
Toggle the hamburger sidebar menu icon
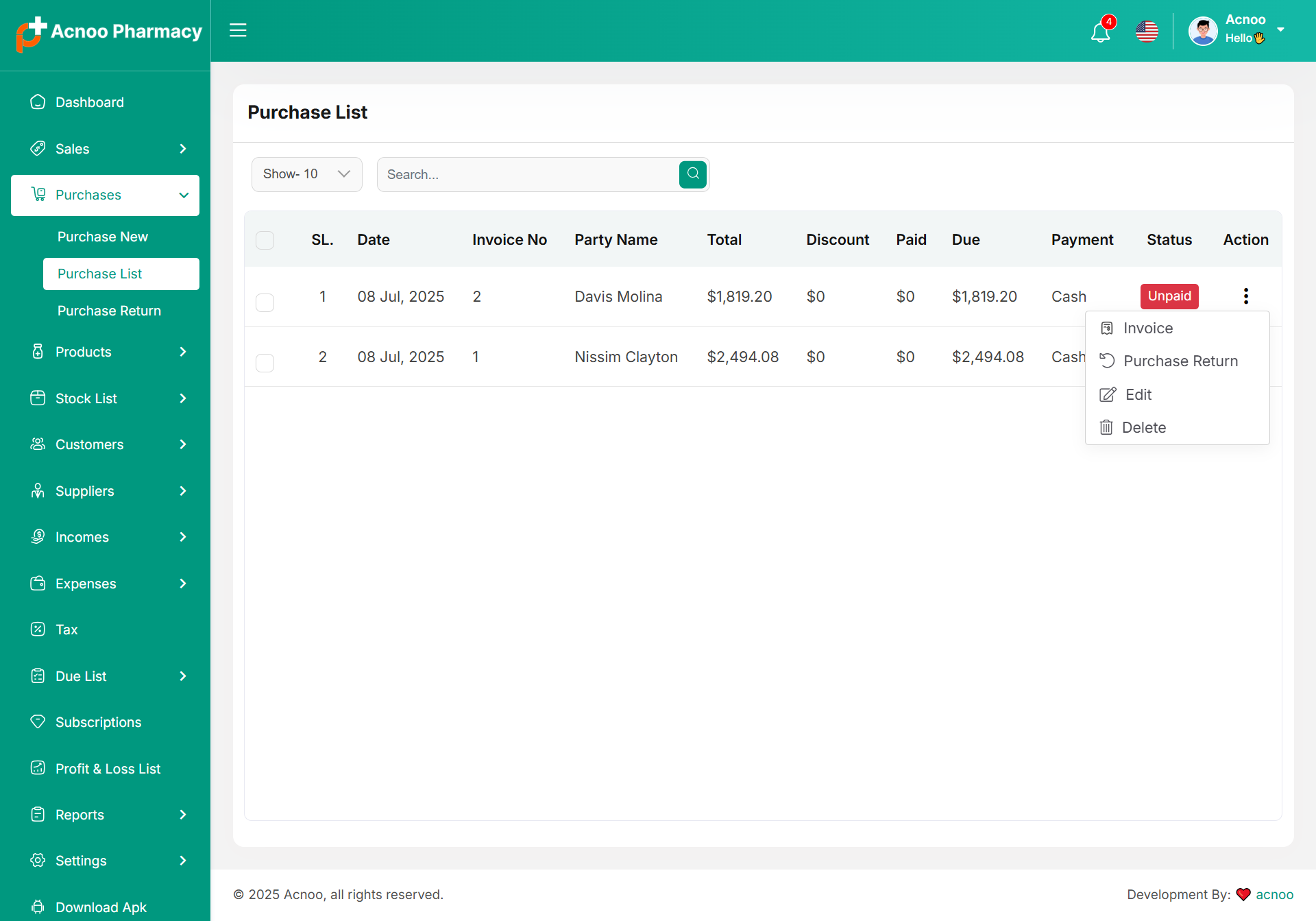(238, 30)
